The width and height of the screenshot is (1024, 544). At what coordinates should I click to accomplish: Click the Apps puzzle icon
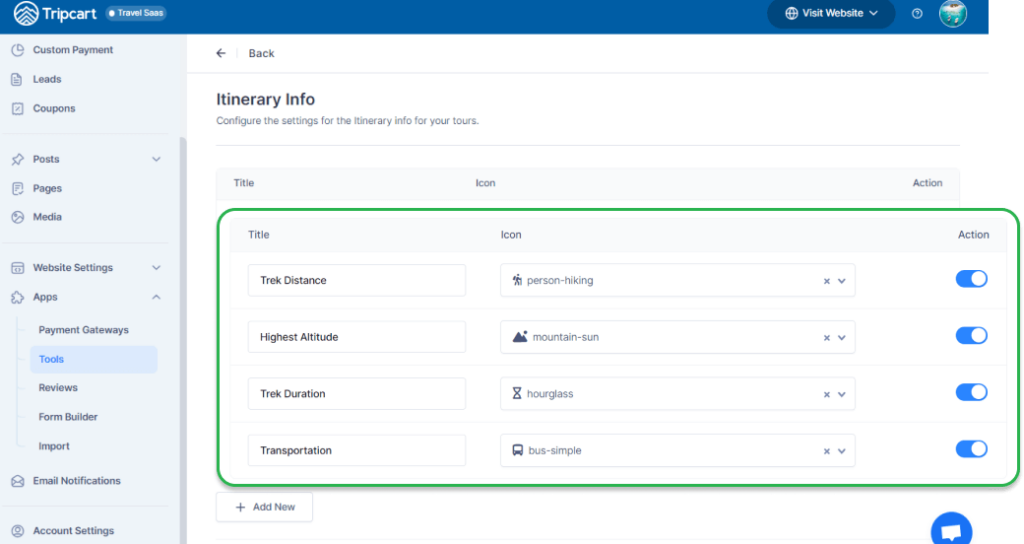[18, 297]
